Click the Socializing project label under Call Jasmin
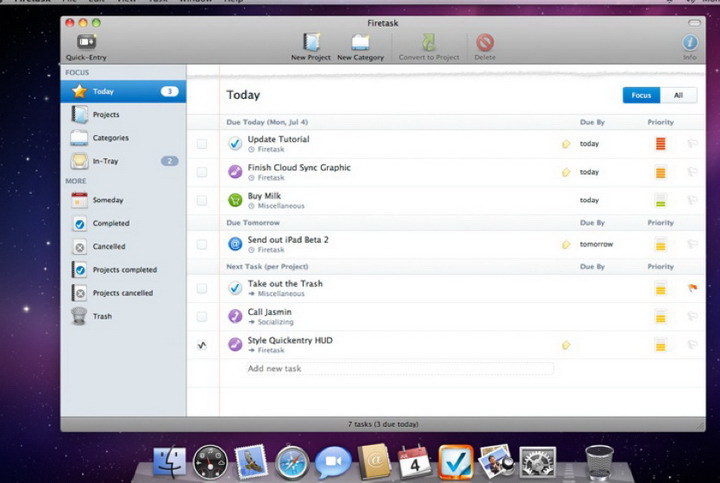The image size is (720, 483). pos(276,322)
